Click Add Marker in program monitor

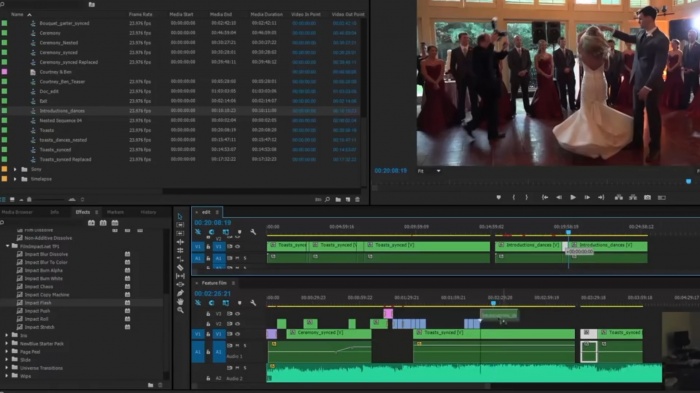pyautogui.click(x=499, y=197)
